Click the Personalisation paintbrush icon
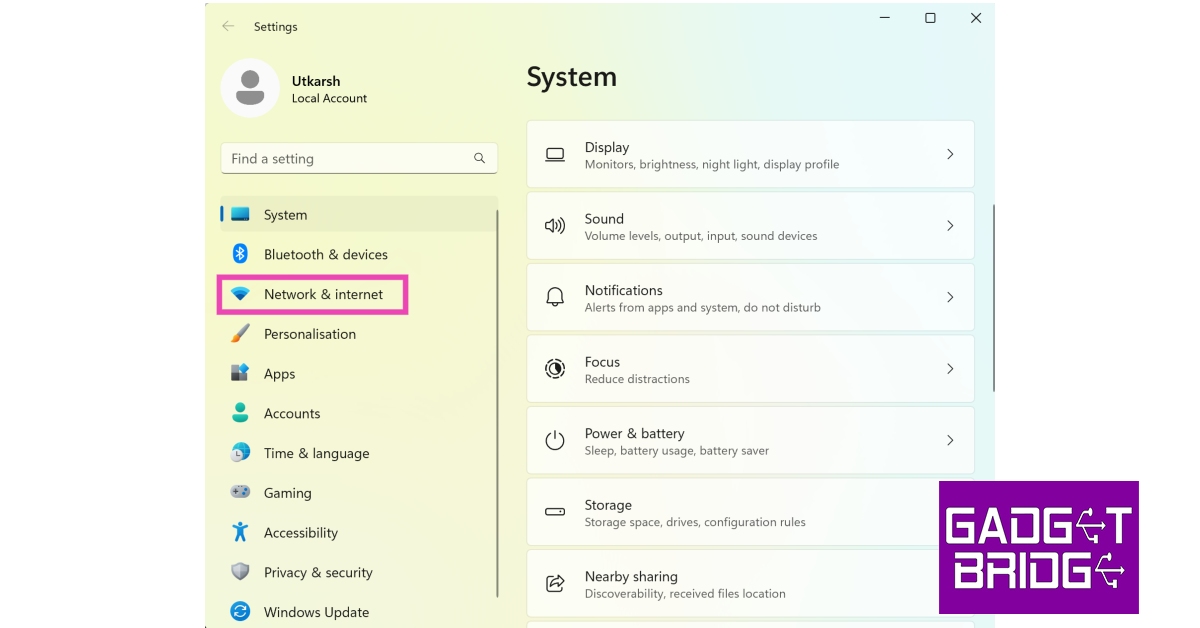The image size is (1200, 628). (240, 334)
